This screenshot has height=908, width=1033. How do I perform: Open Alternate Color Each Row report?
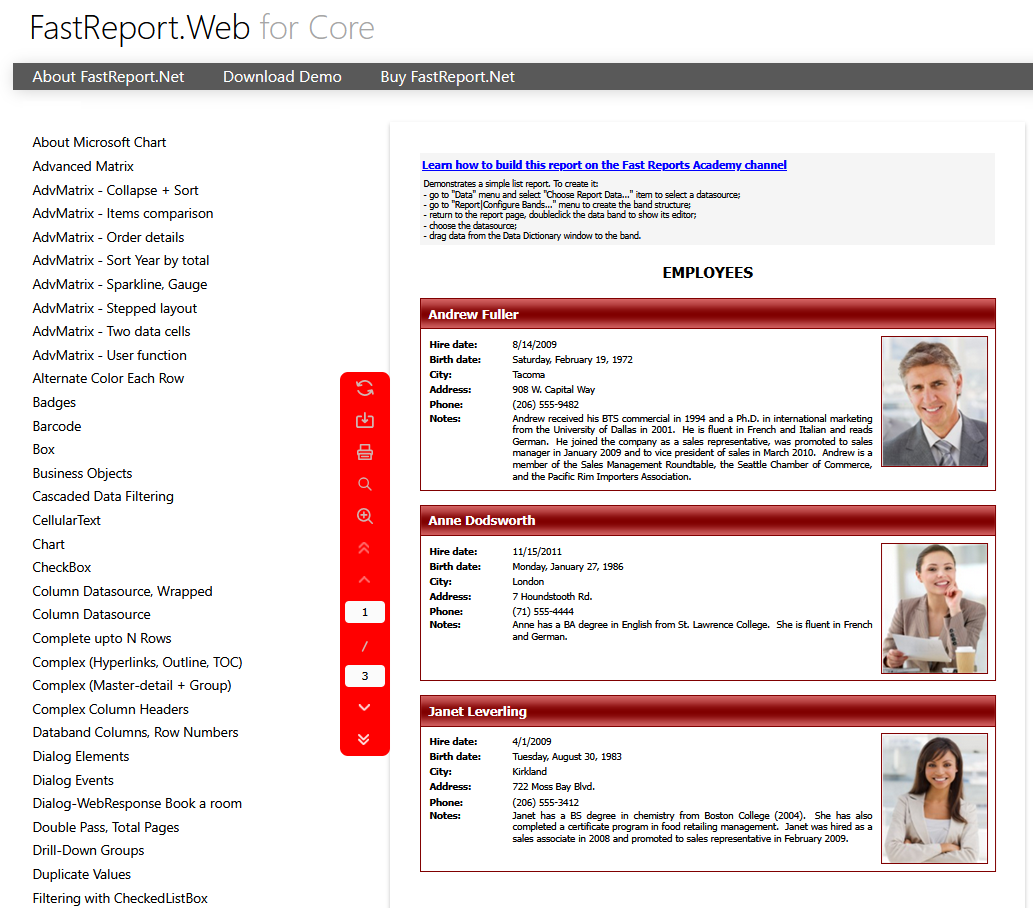pos(108,378)
